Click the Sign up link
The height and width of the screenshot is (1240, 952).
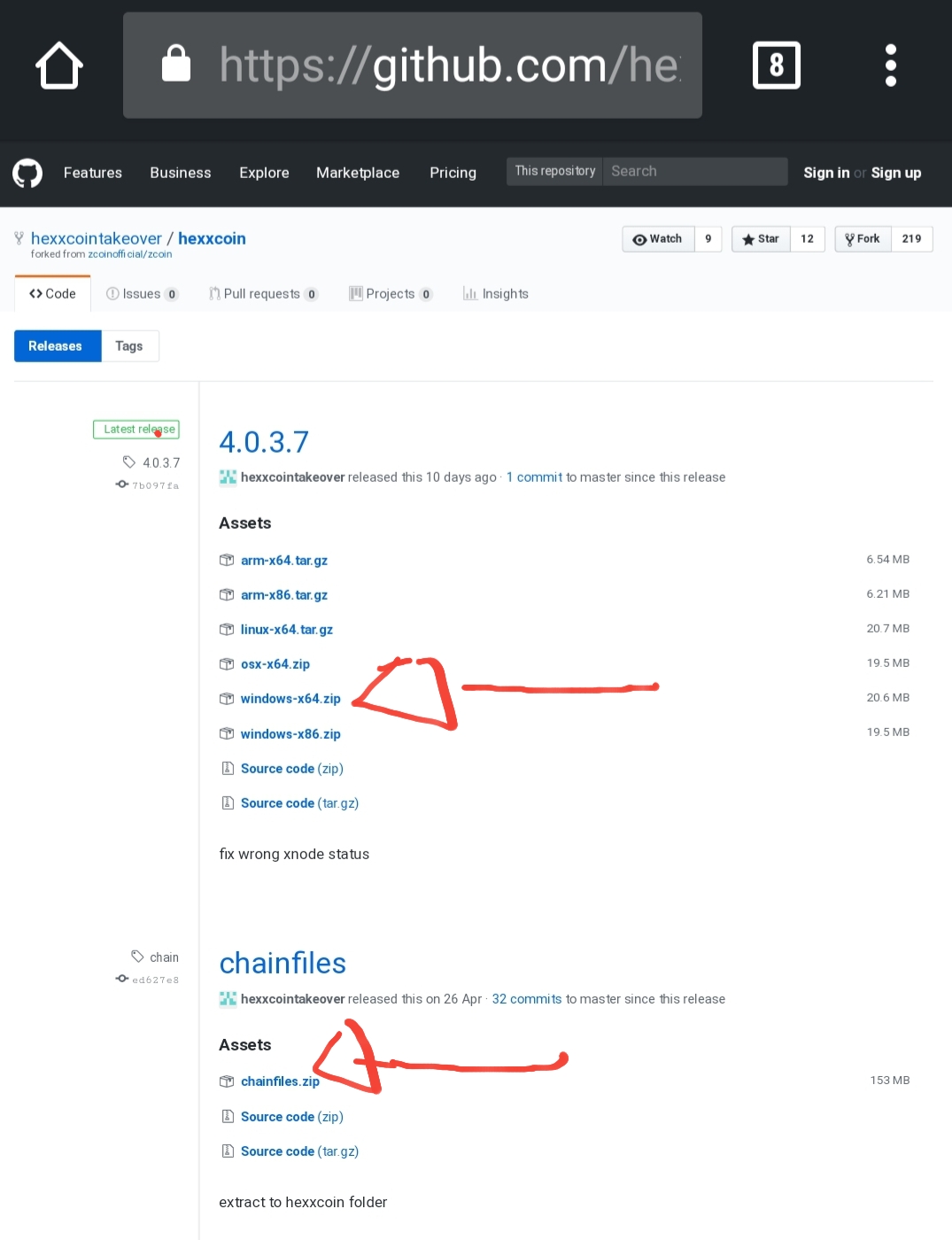point(895,173)
